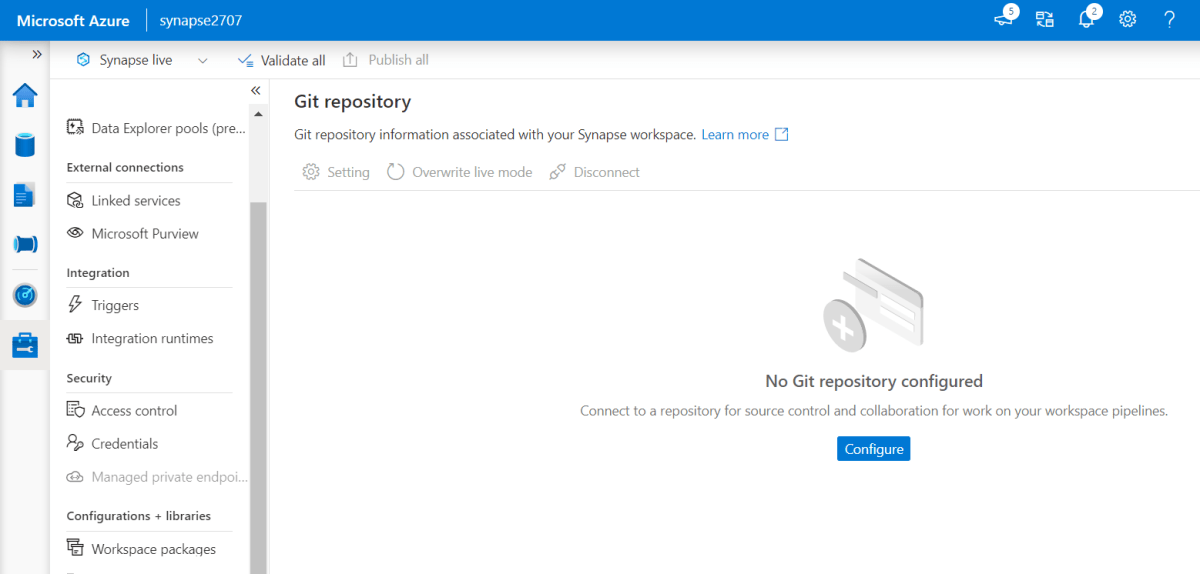Collapse the Manage side panel
This screenshot has height=574, width=1200.
pyautogui.click(x=256, y=90)
